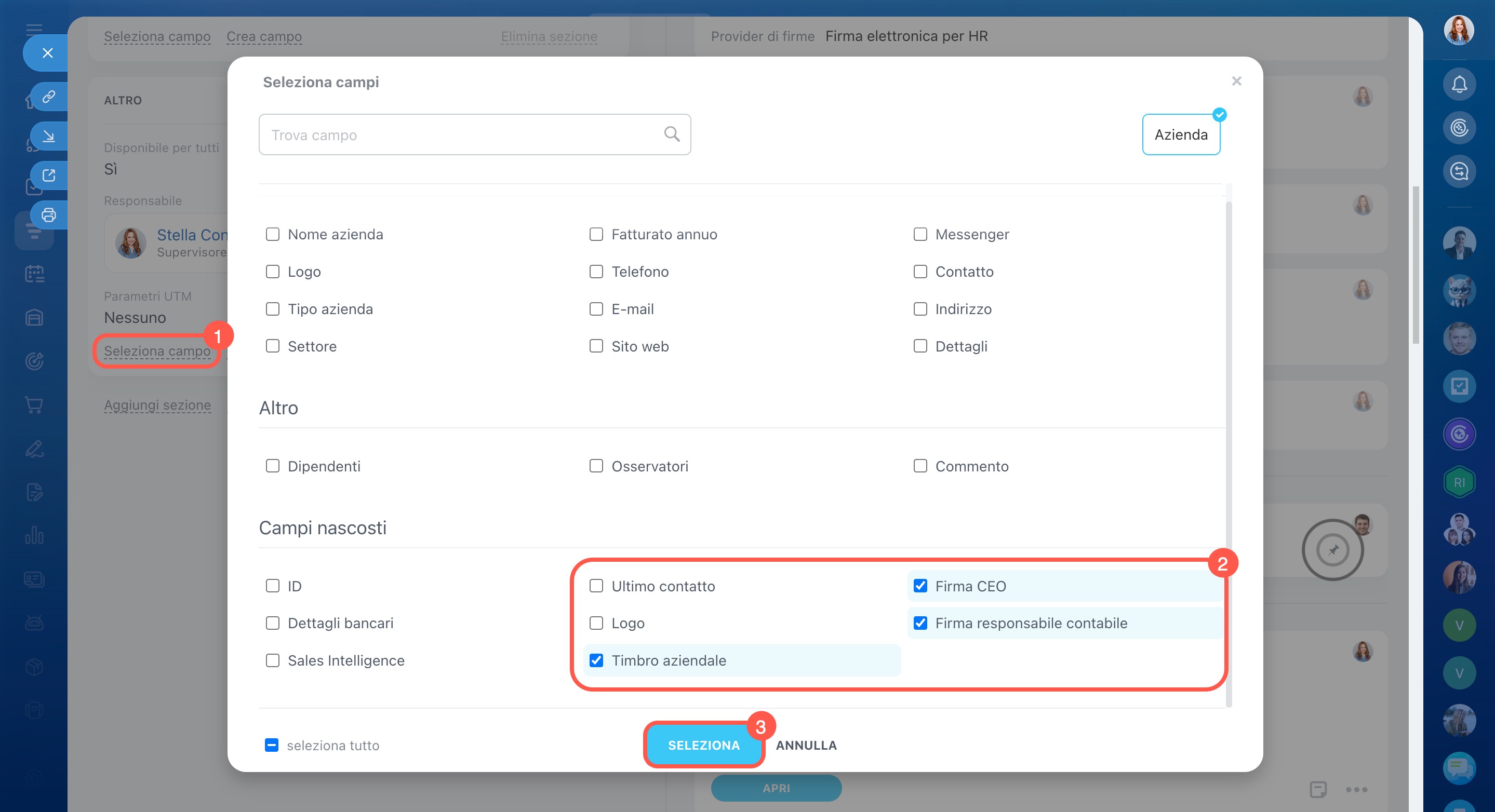Open the shopping cart sidebar icon

(x=34, y=405)
